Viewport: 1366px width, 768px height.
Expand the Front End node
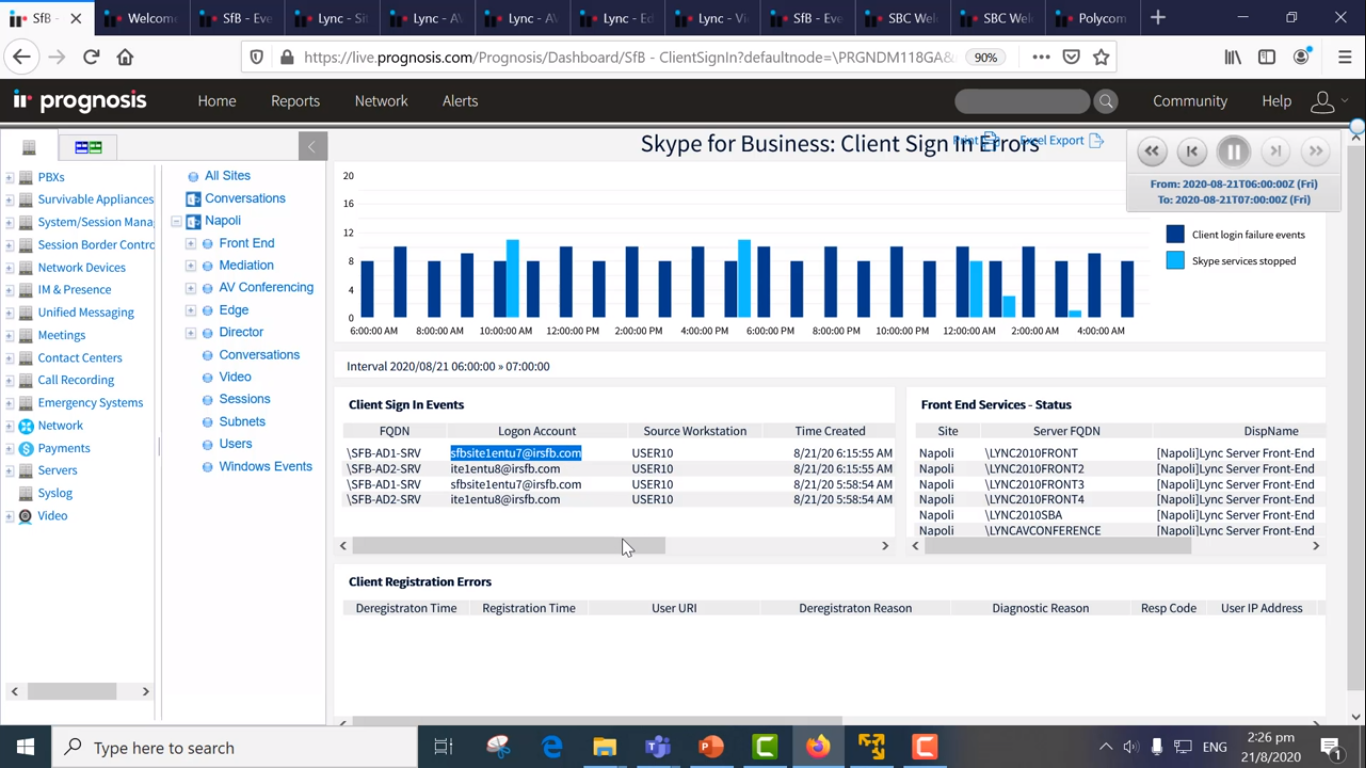point(190,243)
